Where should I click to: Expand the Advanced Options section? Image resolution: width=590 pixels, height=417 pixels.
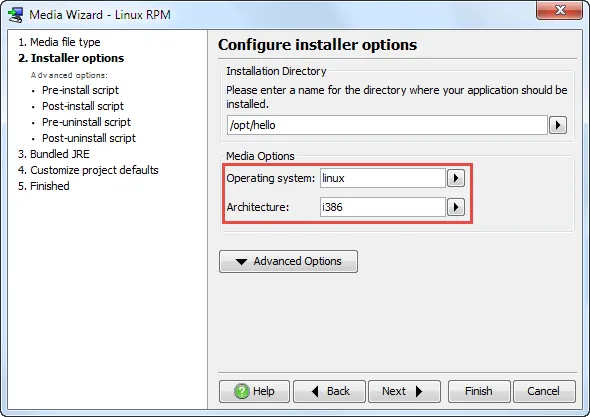pos(288,261)
